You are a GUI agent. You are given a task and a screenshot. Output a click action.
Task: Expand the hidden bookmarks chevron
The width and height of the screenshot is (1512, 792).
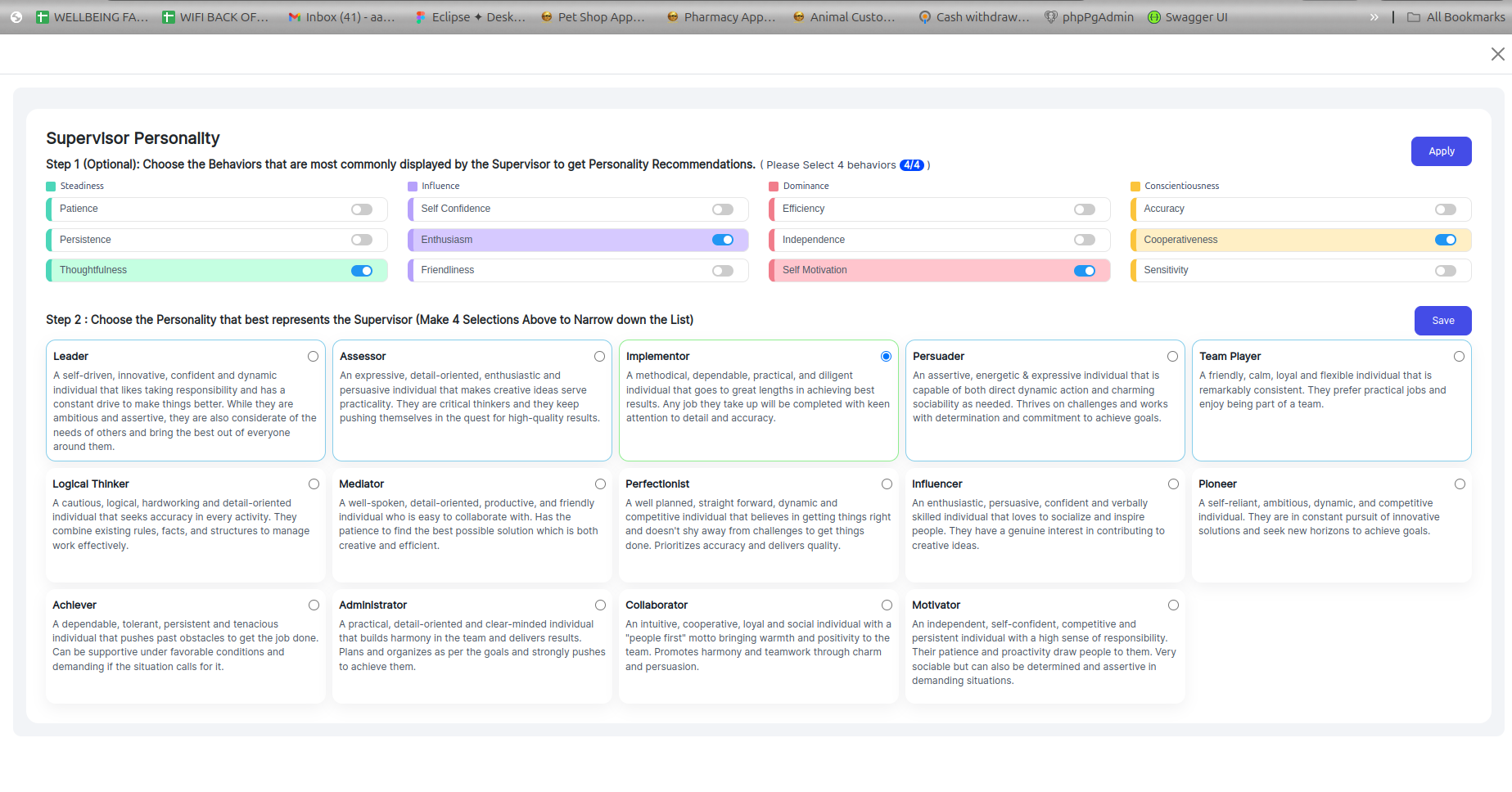(x=1374, y=17)
